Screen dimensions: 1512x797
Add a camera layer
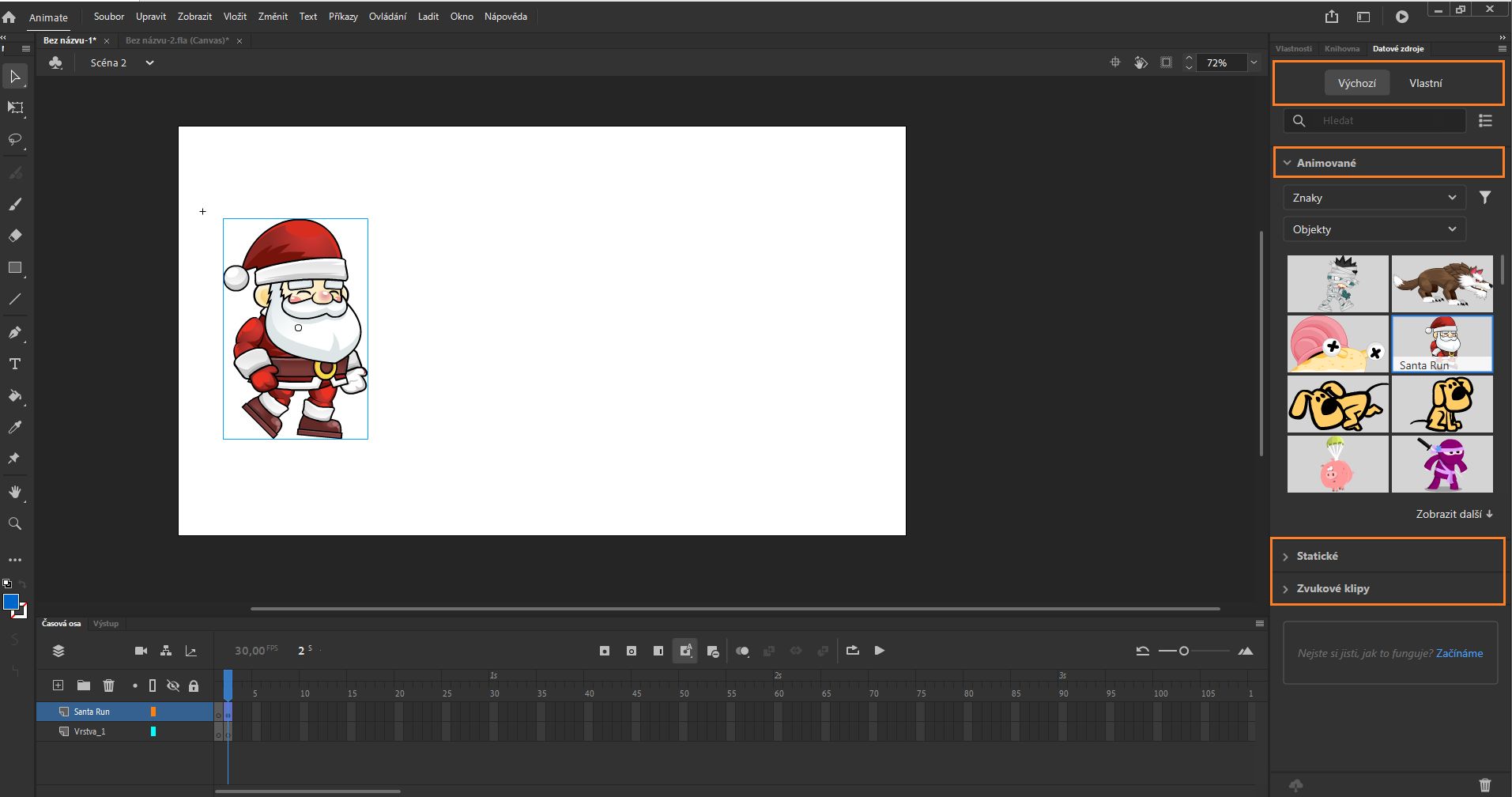tap(141, 651)
